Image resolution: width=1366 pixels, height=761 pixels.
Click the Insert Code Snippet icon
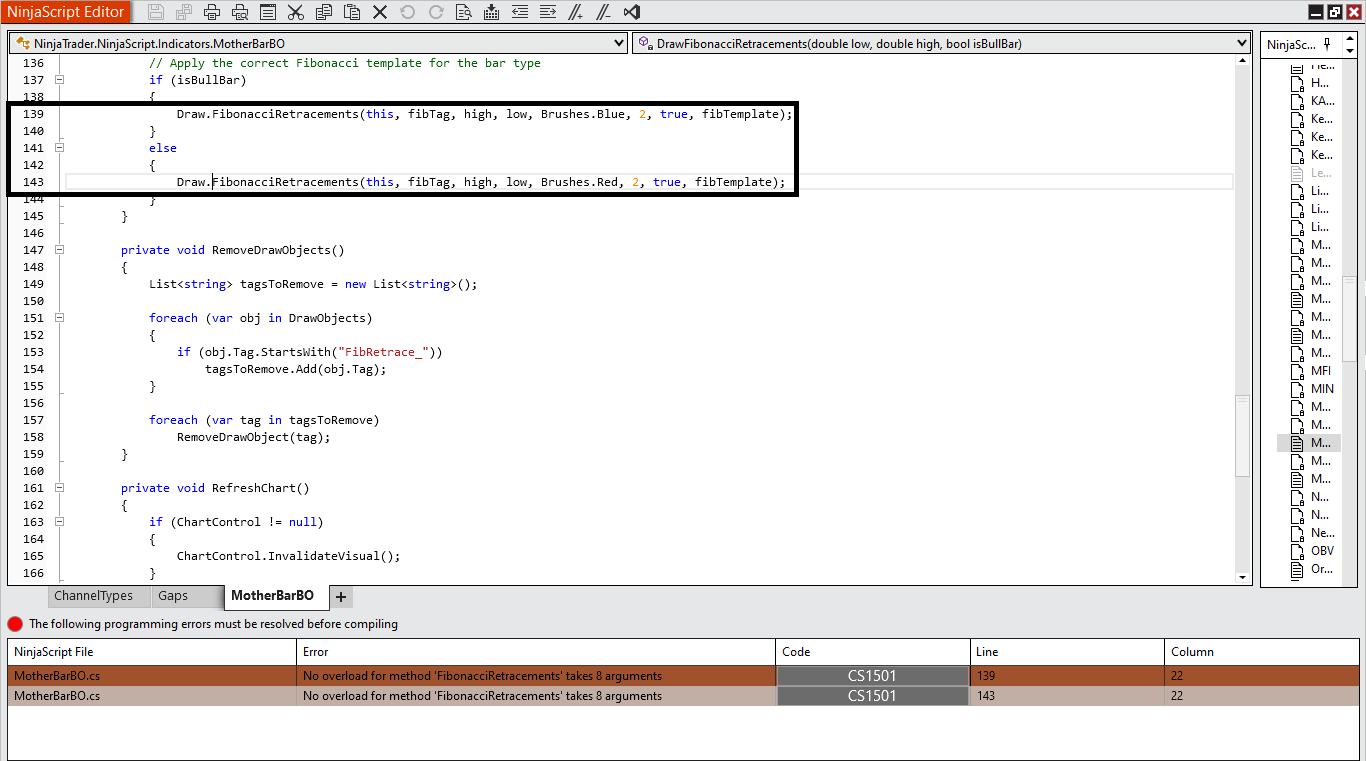tap(491, 12)
